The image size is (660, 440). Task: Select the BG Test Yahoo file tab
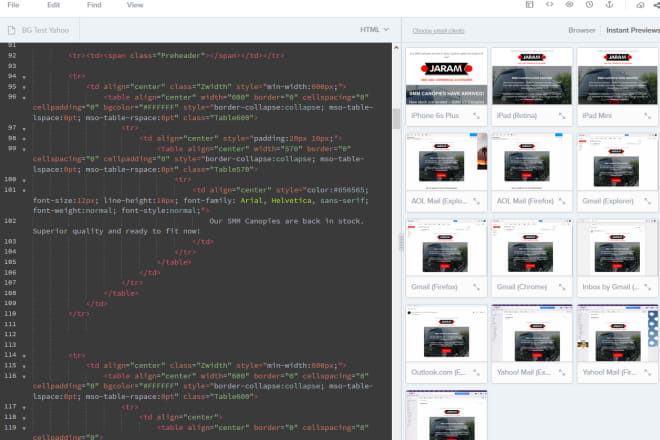(45, 30)
